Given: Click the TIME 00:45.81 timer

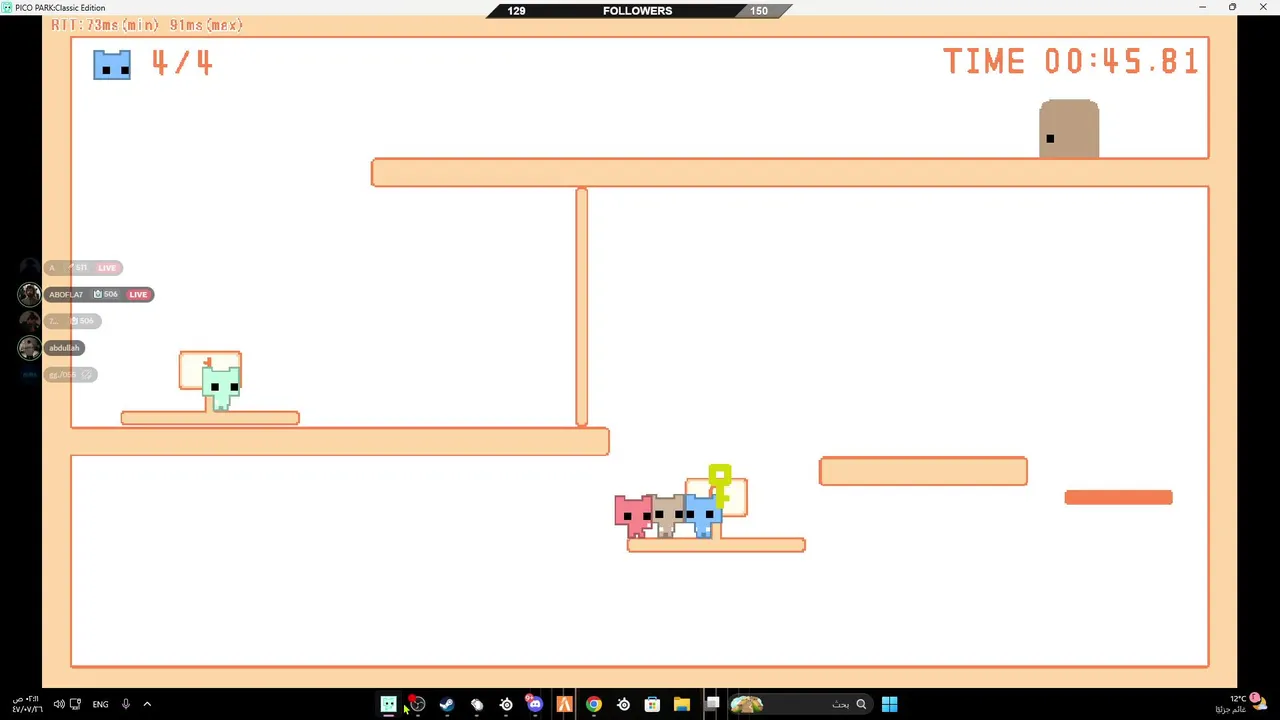Looking at the screenshot, I should tap(1071, 62).
